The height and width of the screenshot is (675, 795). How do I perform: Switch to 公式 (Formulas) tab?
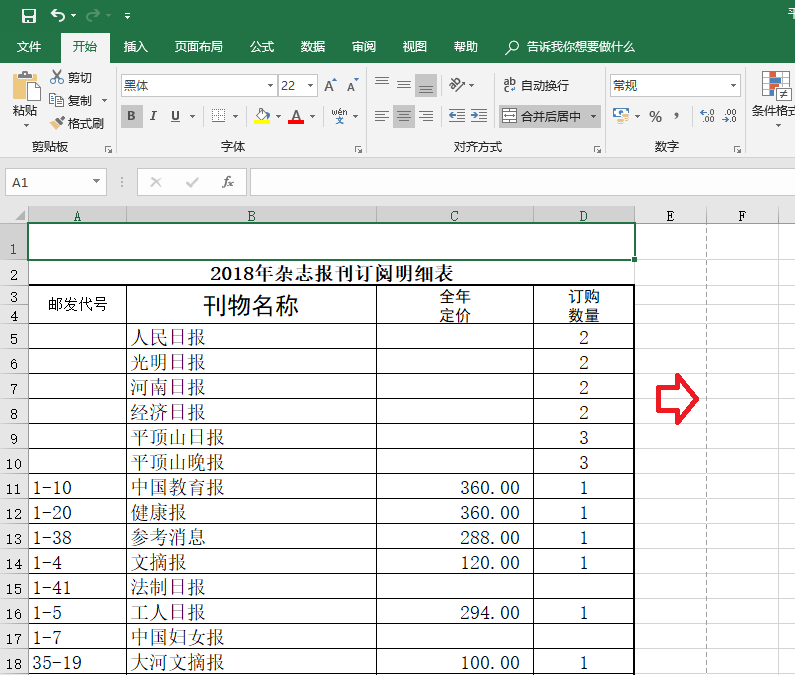262,47
